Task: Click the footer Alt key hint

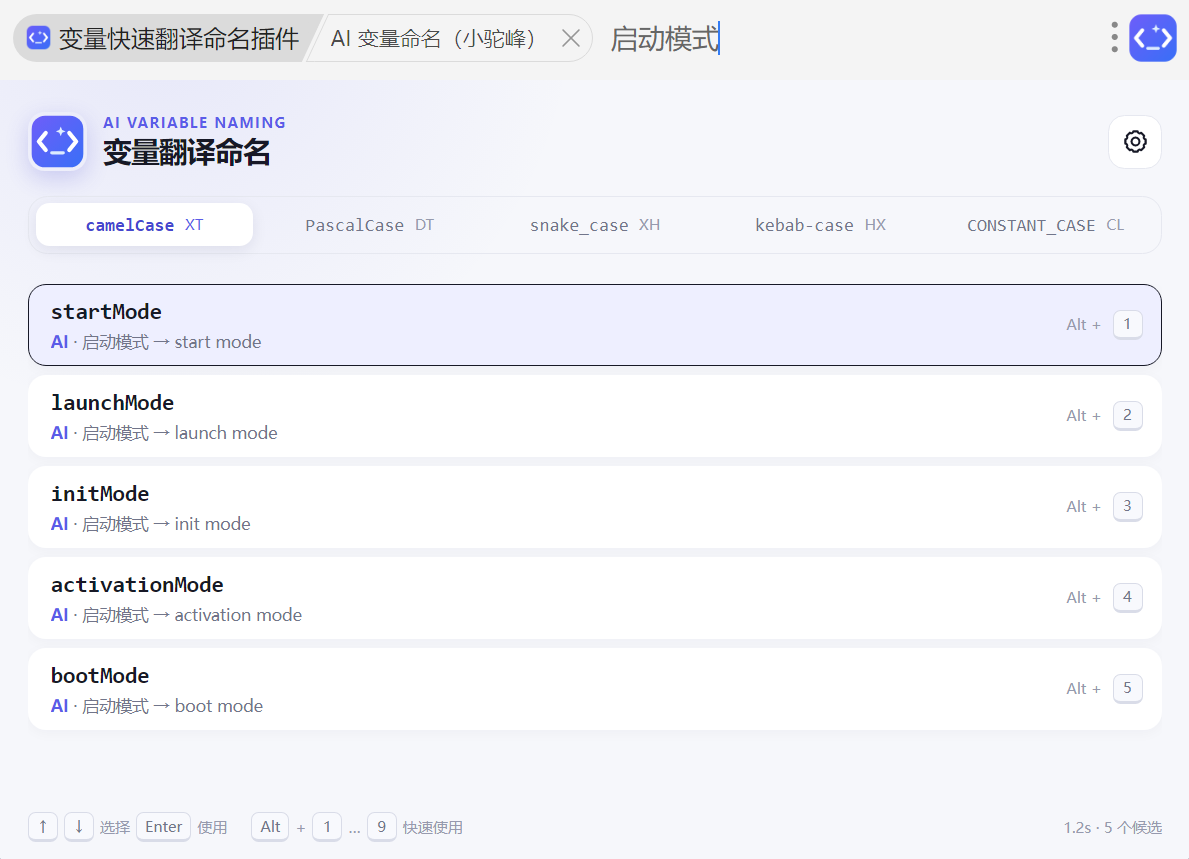Action: pyautogui.click(x=270, y=827)
